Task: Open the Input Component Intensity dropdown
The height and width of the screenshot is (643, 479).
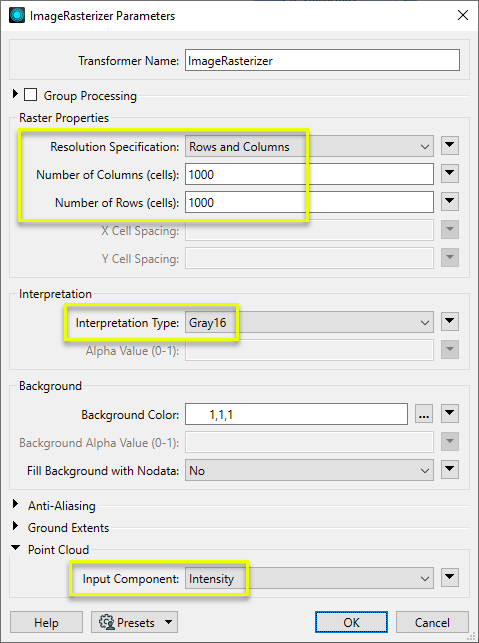Action: (309, 578)
